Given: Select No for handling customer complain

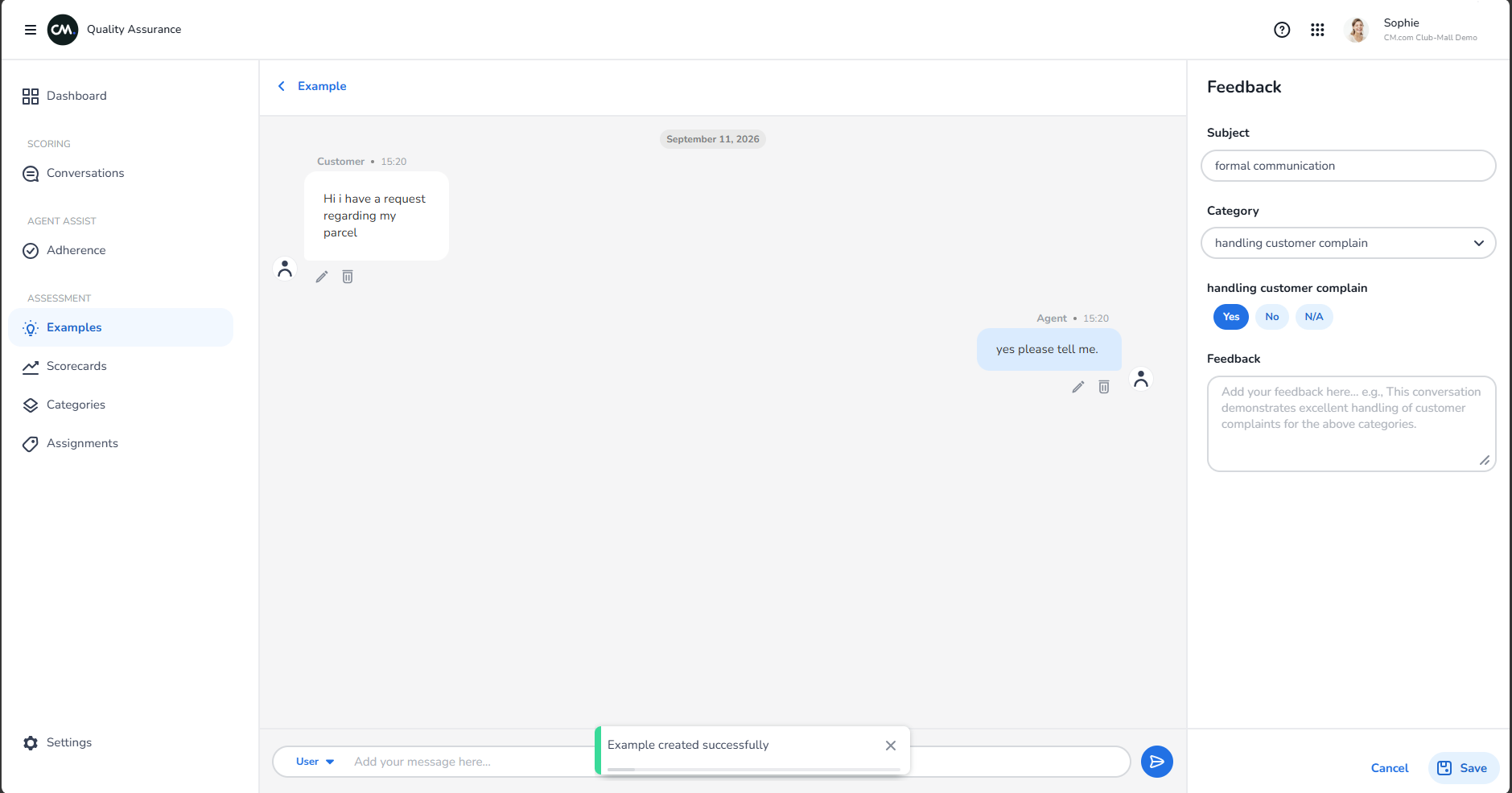Looking at the screenshot, I should coord(1272,317).
